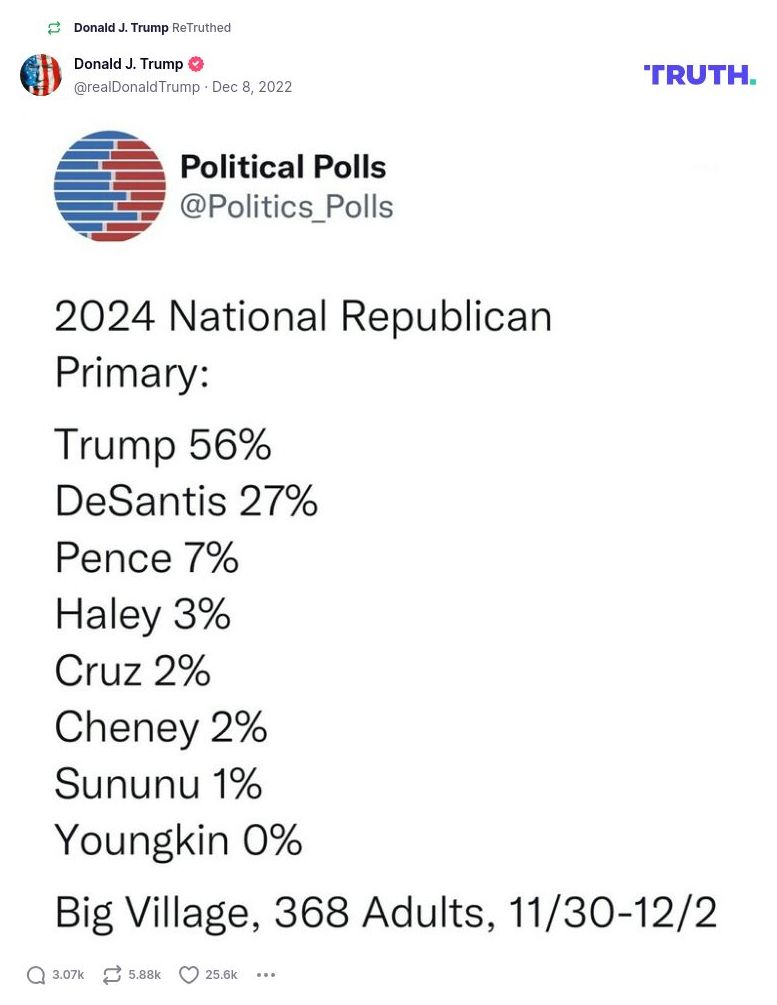Screen dimensions: 777x1005
Task: Click the Political Polls account name
Action: coord(283,167)
